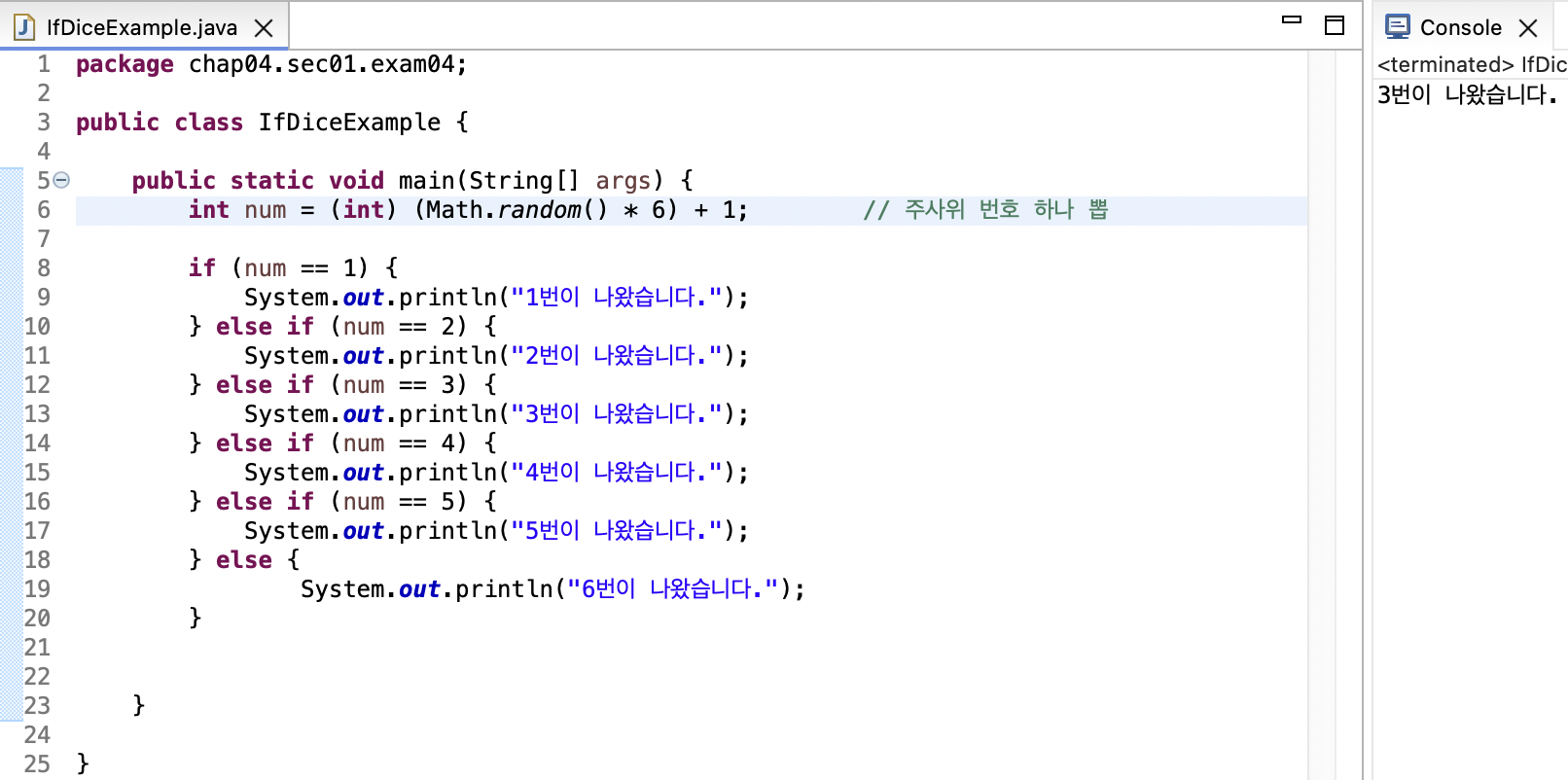
Task: Click the Console output '3번이 나왔습니다.'
Action: click(1467, 94)
